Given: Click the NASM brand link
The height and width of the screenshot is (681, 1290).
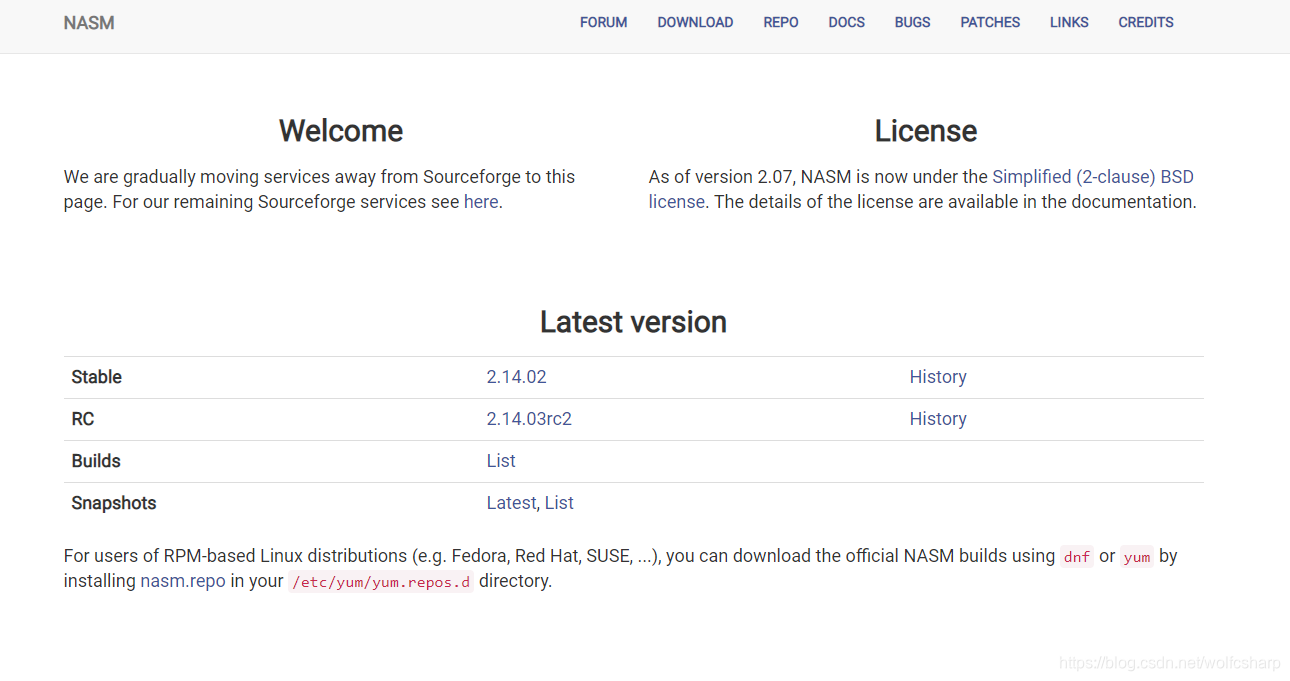Looking at the screenshot, I should (x=89, y=23).
